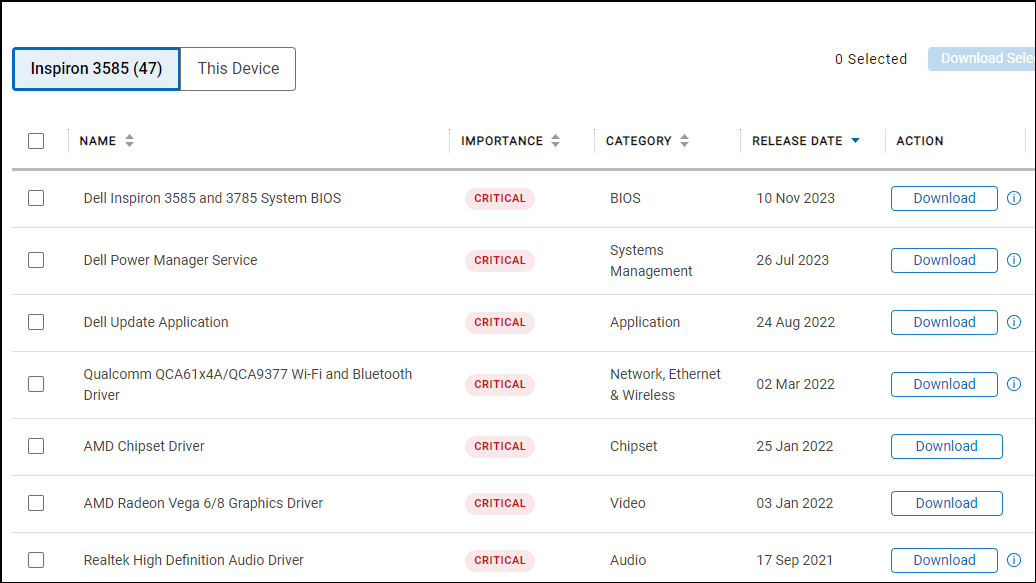Switch to the This Device tab

[237, 68]
